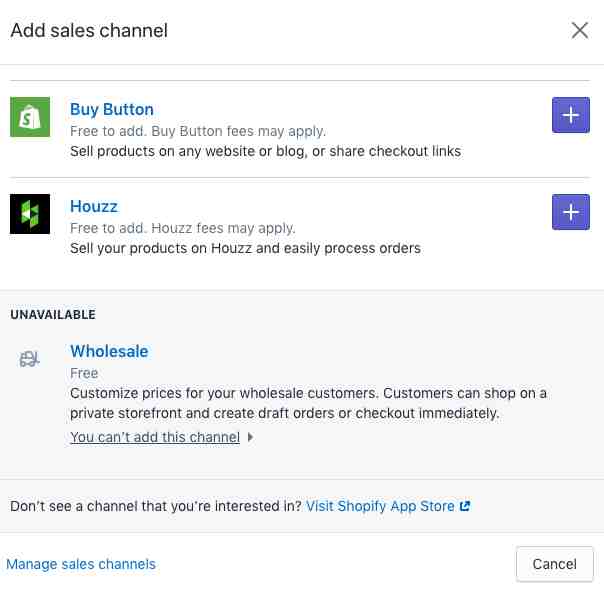Viewport: 604px width, 590px height.
Task: Add the Houzz channel with plus button
Action: (570, 212)
